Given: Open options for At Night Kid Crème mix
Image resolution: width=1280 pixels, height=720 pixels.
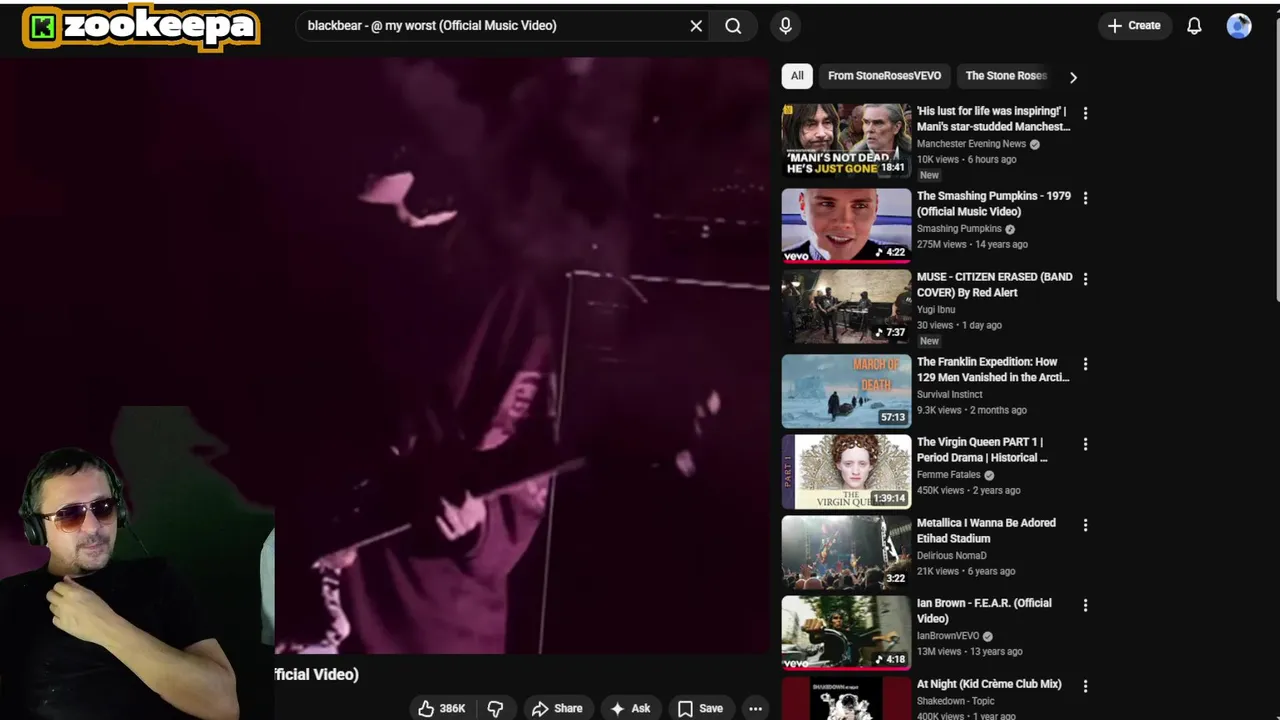Looking at the screenshot, I should [1085, 686].
